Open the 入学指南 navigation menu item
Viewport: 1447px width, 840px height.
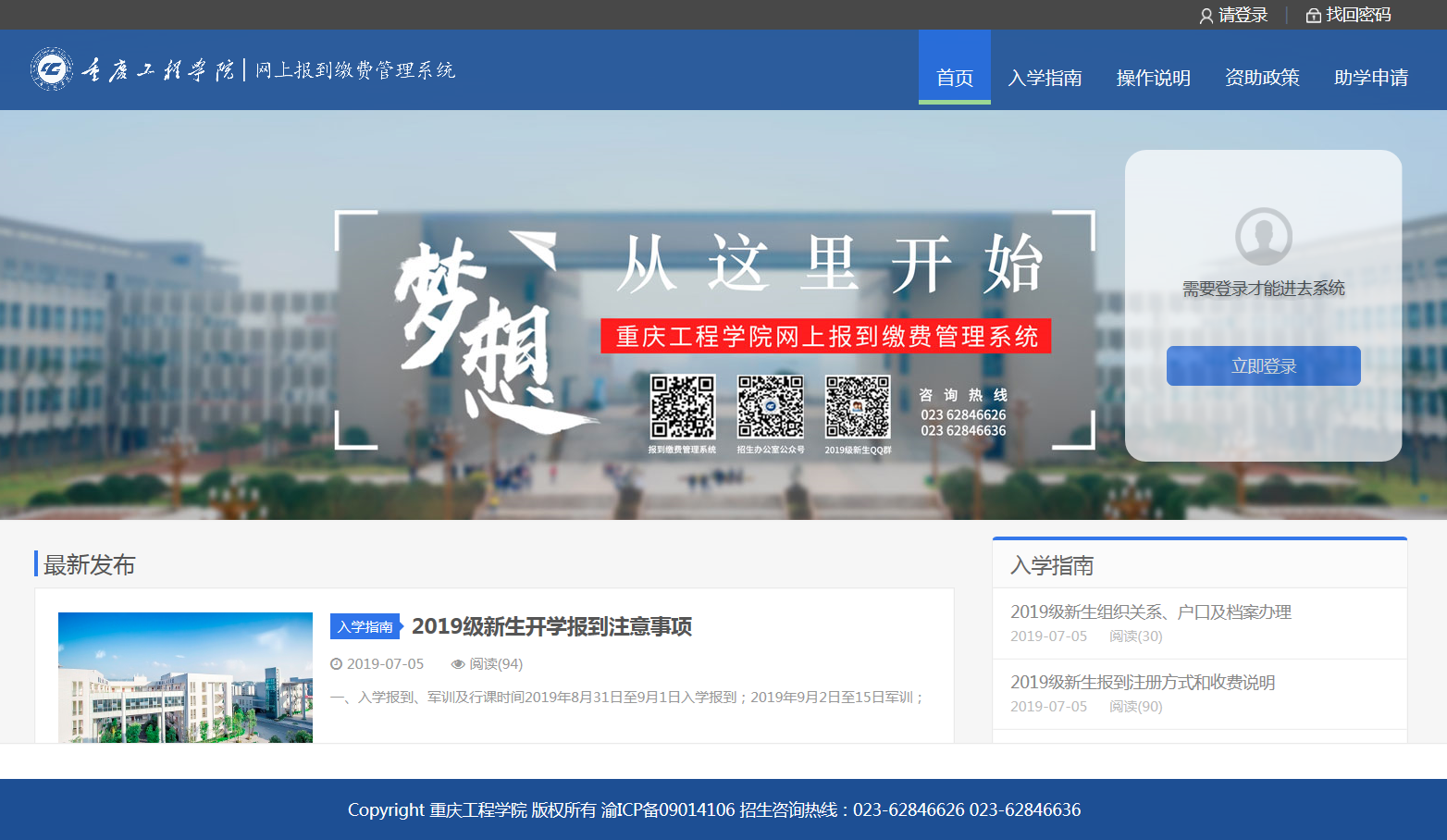pyautogui.click(x=1045, y=78)
